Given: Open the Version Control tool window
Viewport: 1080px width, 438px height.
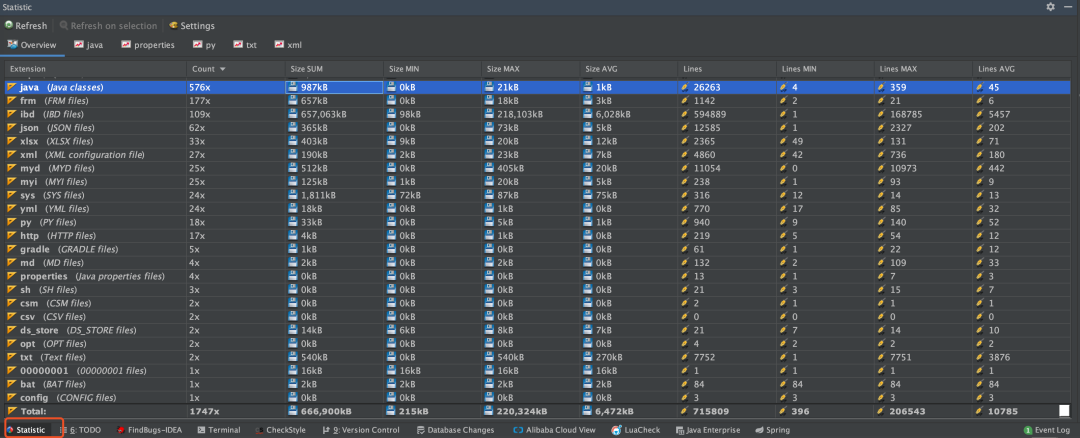Looking at the screenshot, I should click(360, 430).
